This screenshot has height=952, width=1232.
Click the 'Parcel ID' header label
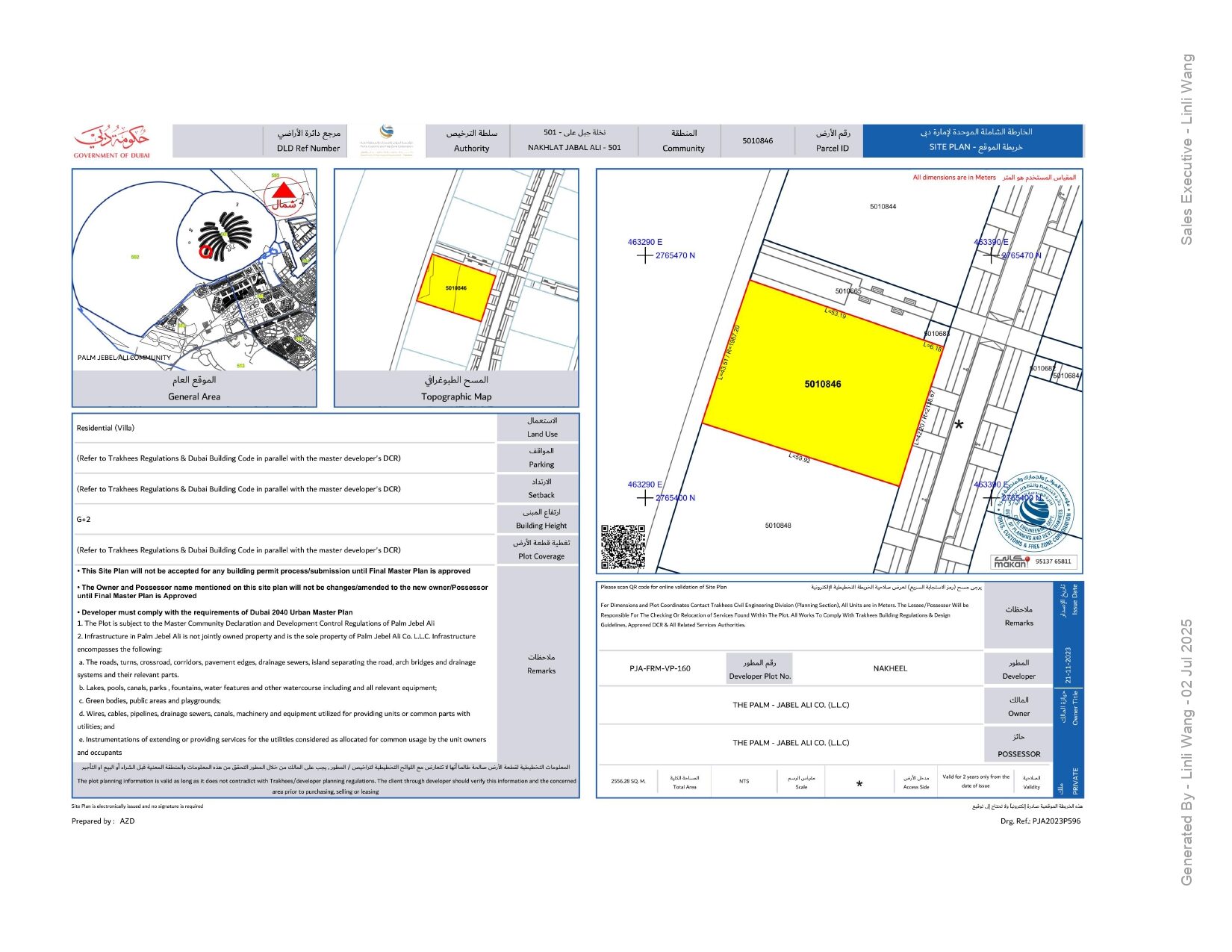(x=833, y=148)
